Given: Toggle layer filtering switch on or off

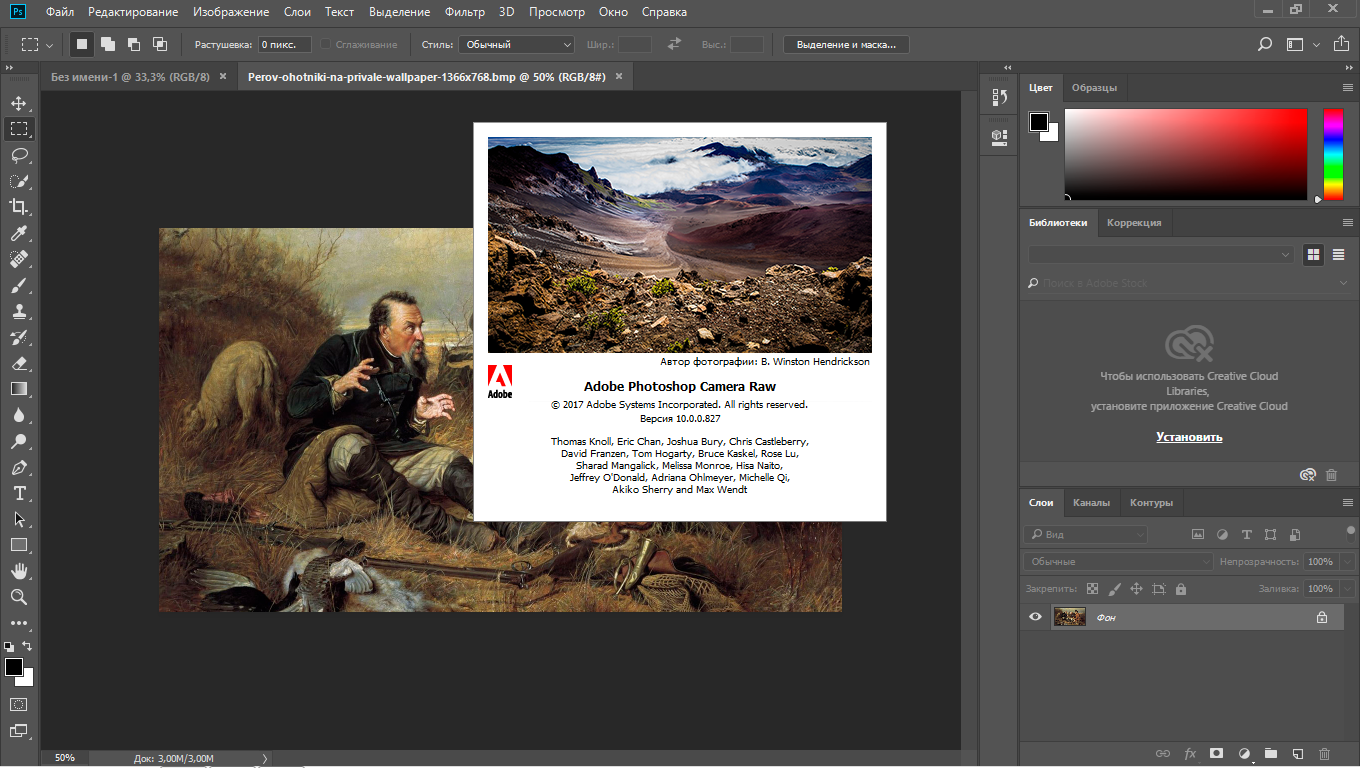Looking at the screenshot, I should pos(1350,532).
